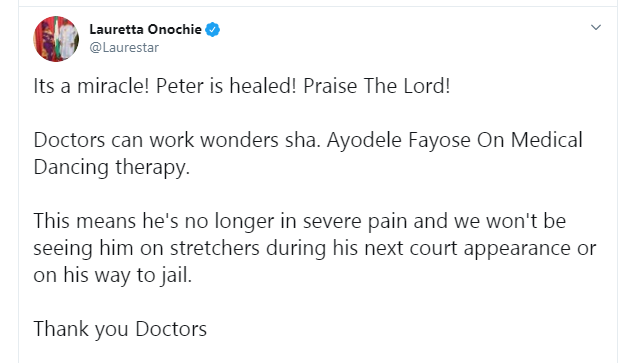Open Lauretta Onochie's profile picture

[56, 39]
